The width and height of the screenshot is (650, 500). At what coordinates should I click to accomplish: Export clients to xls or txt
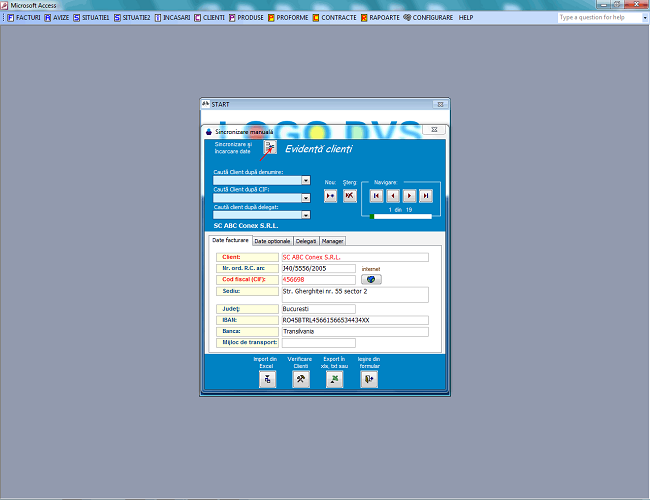coord(335,379)
